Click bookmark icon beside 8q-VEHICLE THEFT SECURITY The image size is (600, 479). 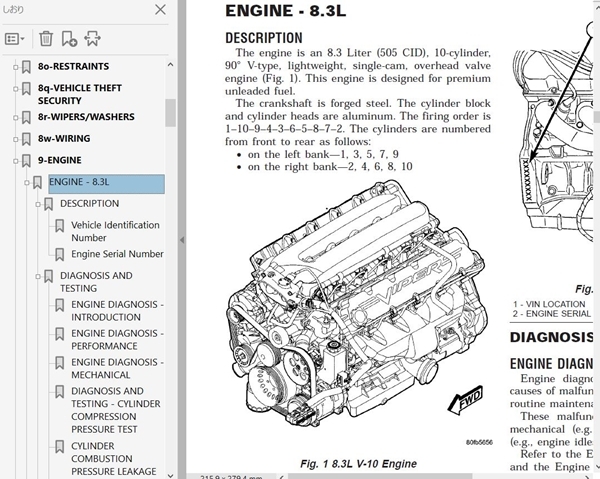(x=26, y=89)
